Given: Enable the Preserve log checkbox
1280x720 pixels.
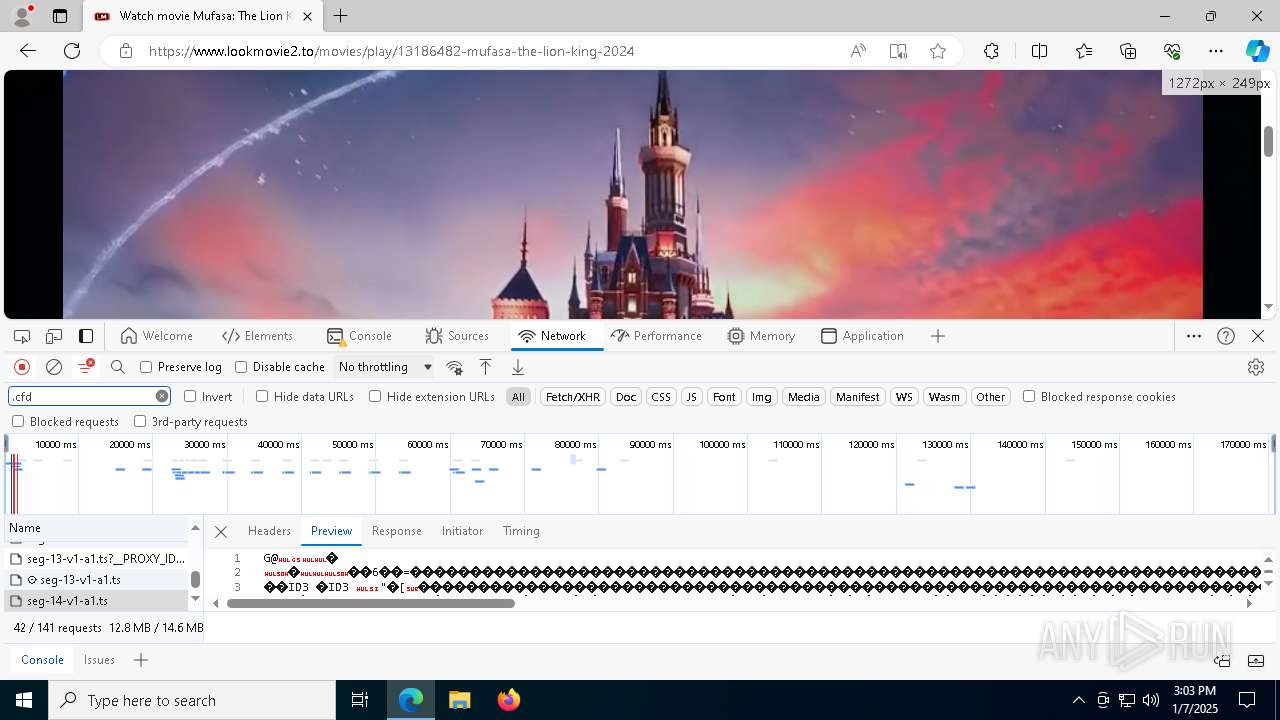Looking at the screenshot, I should pyautogui.click(x=146, y=367).
